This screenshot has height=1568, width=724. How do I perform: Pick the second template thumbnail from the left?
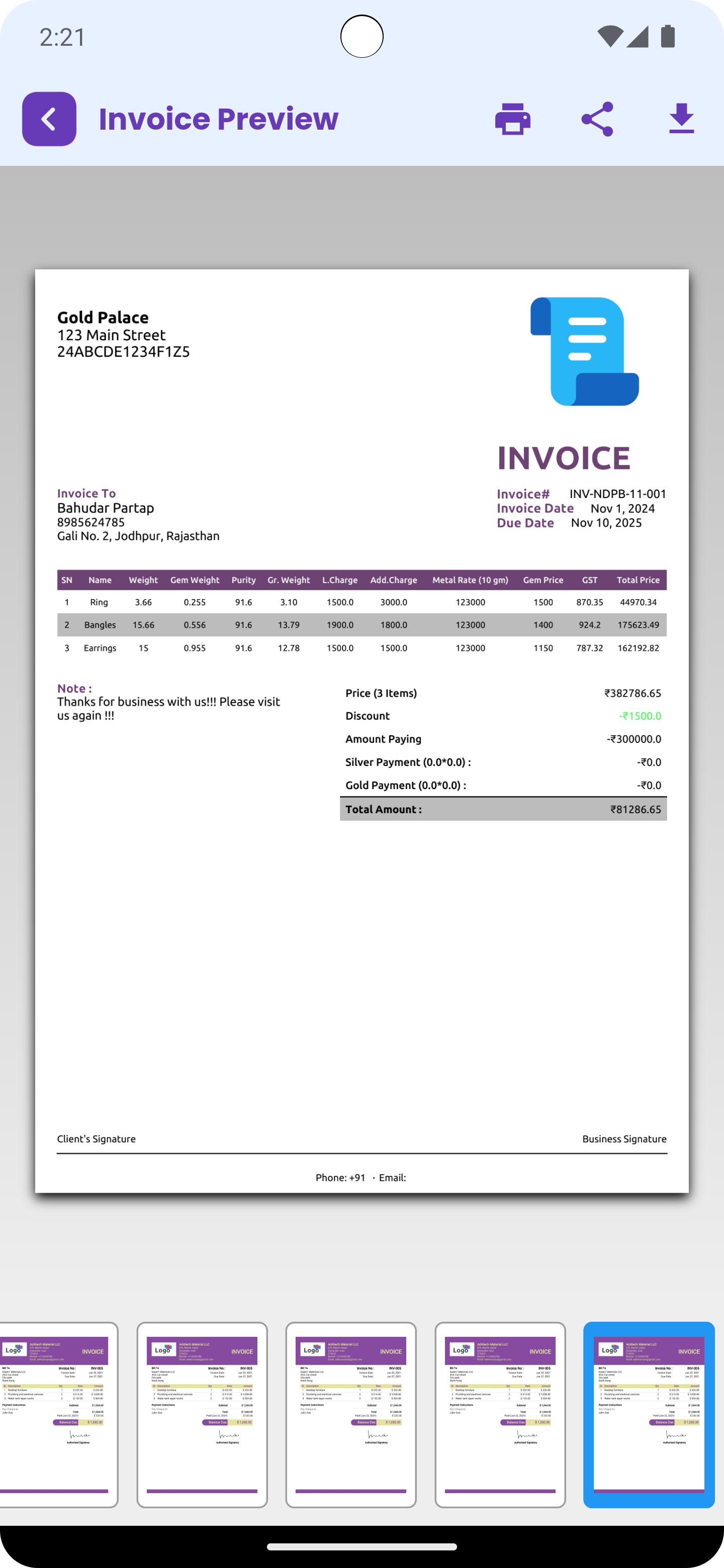(202, 1414)
